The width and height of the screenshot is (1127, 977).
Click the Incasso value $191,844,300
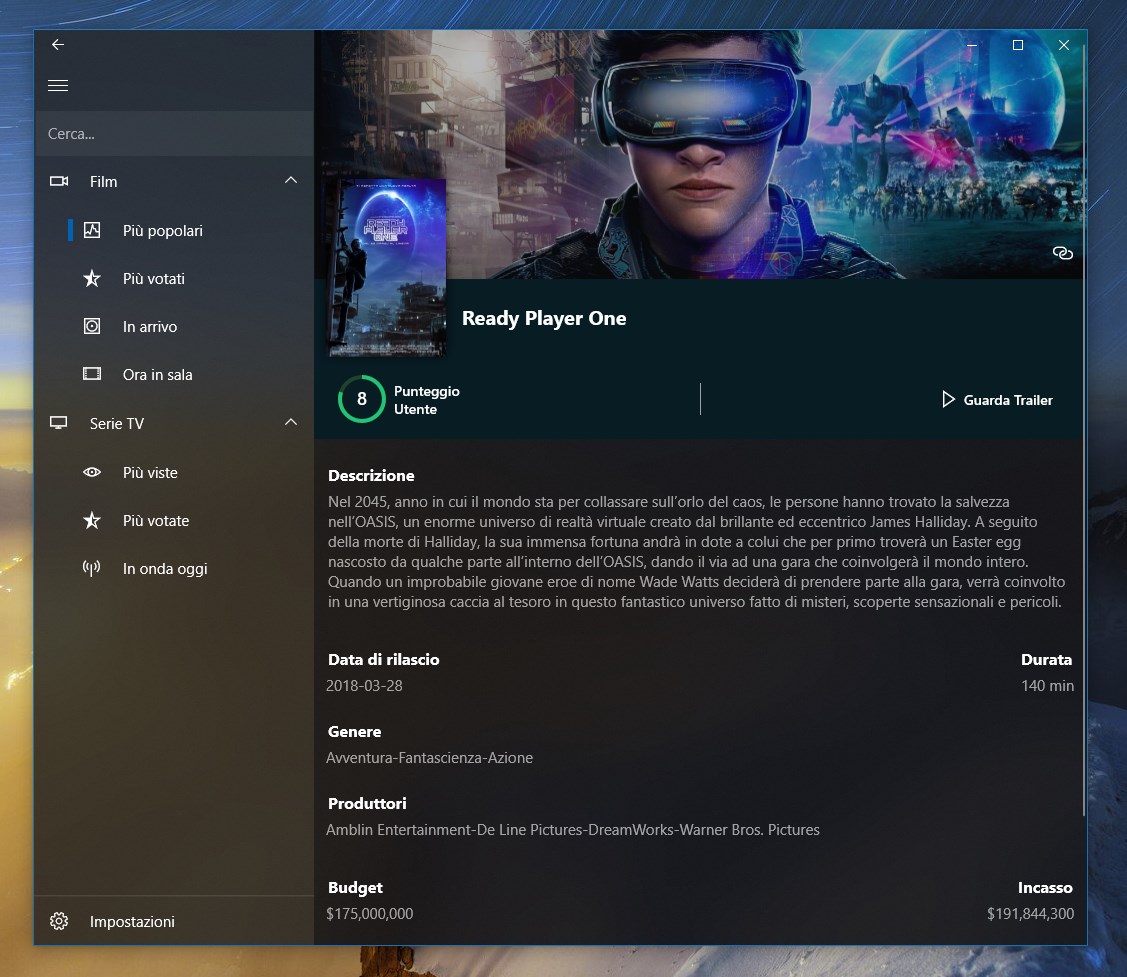1031,914
